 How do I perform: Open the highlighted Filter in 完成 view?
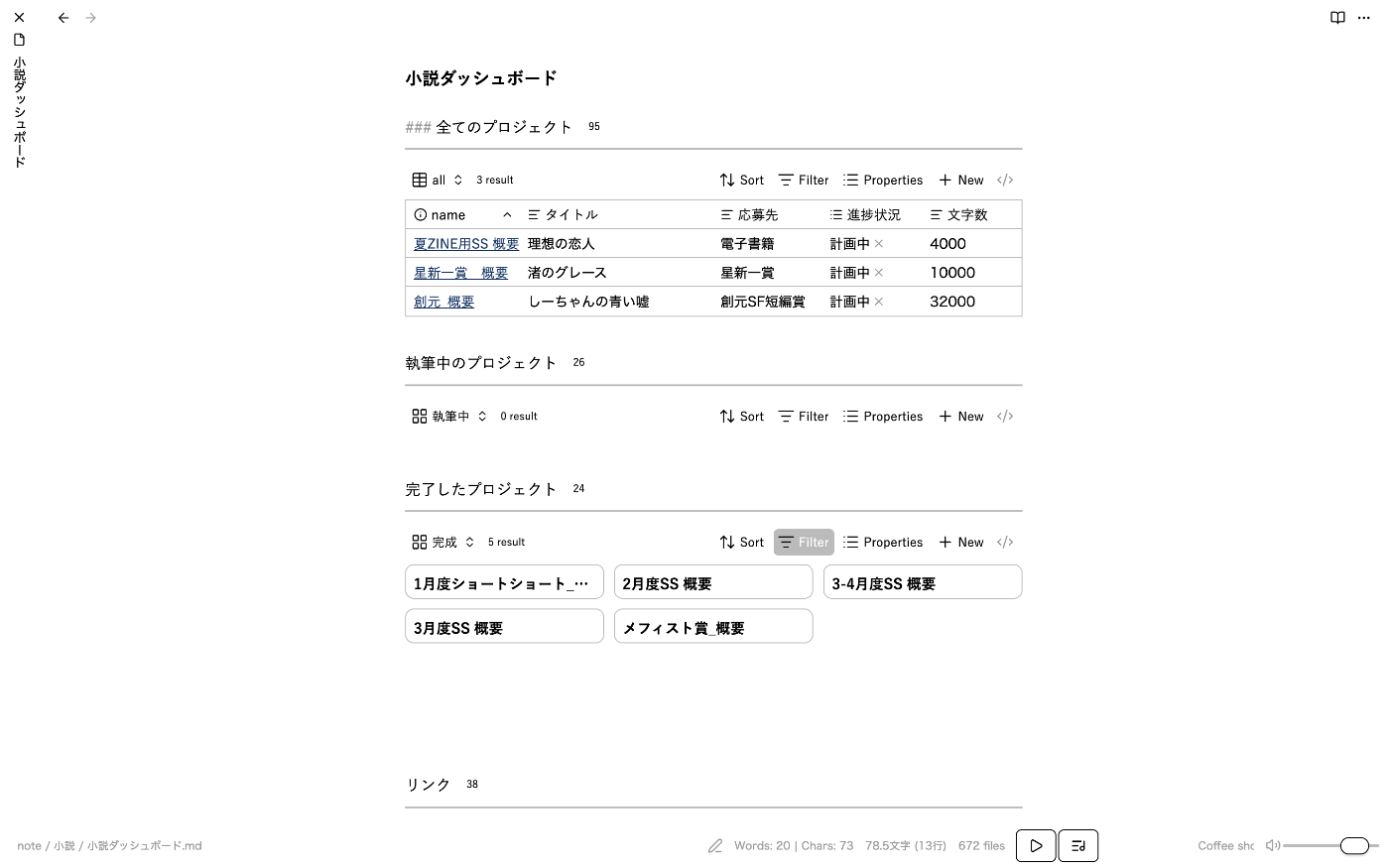(804, 542)
